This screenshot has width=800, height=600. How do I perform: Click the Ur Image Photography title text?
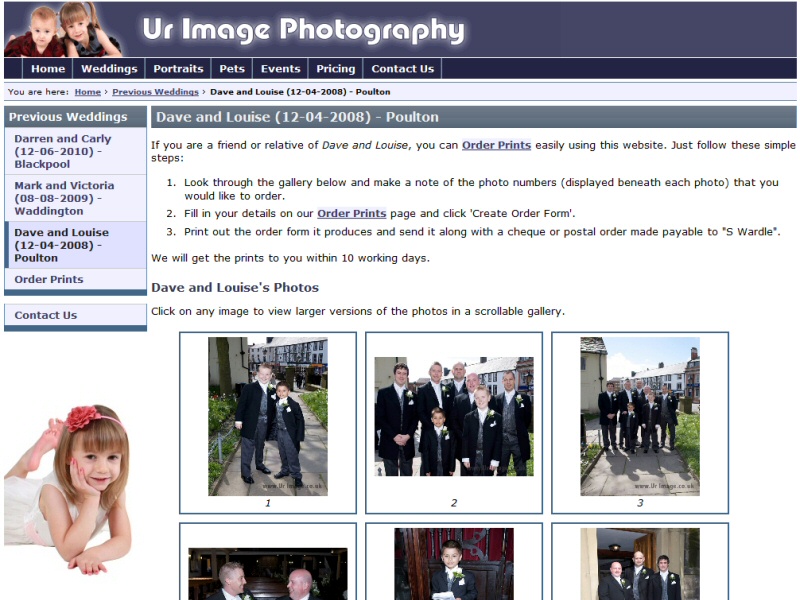click(304, 31)
